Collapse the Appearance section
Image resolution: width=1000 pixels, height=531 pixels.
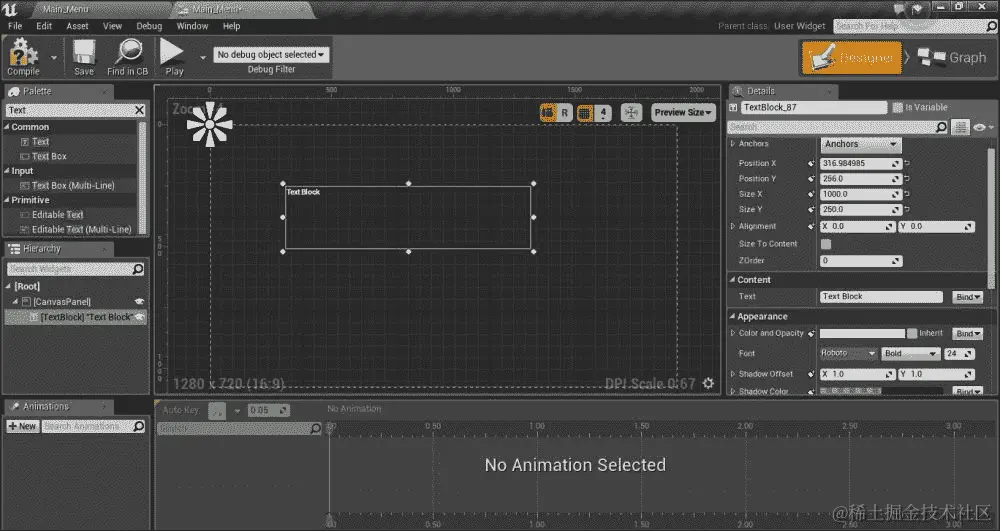coord(733,316)
